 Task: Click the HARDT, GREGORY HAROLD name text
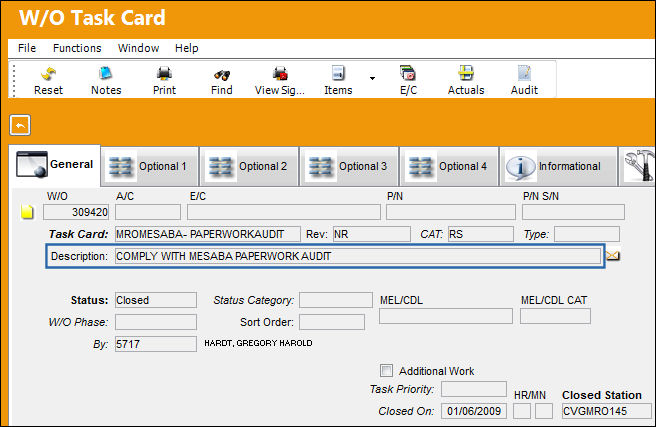coord(258,343)
